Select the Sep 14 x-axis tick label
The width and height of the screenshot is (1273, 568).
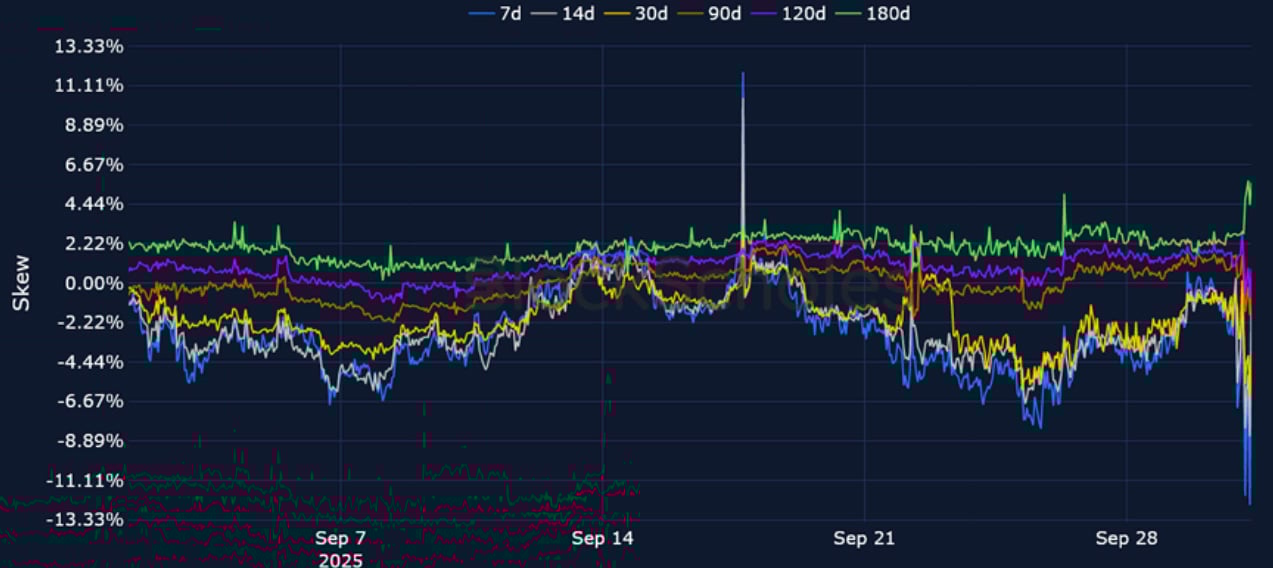tap(602, 539)
